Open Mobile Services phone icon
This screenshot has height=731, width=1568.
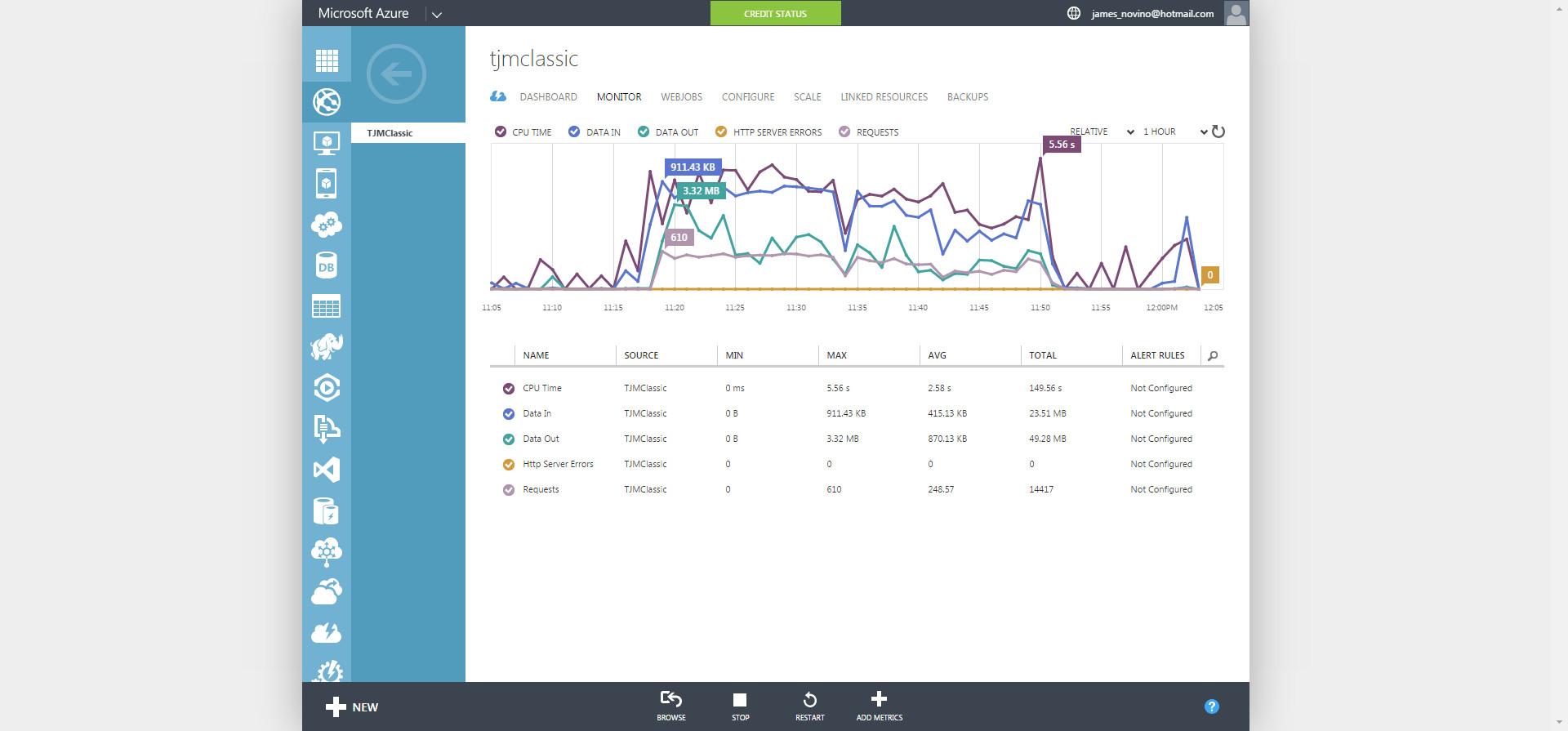click(327, 184)
